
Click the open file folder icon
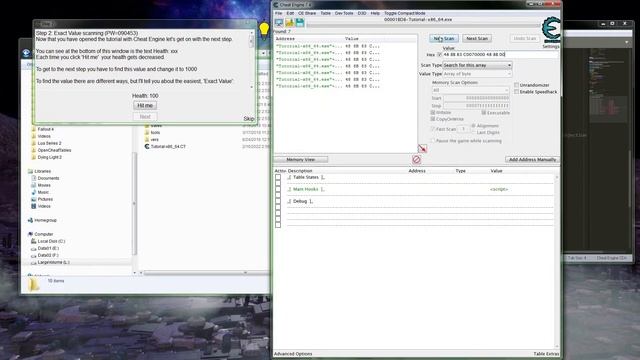[x=289, y=23]
